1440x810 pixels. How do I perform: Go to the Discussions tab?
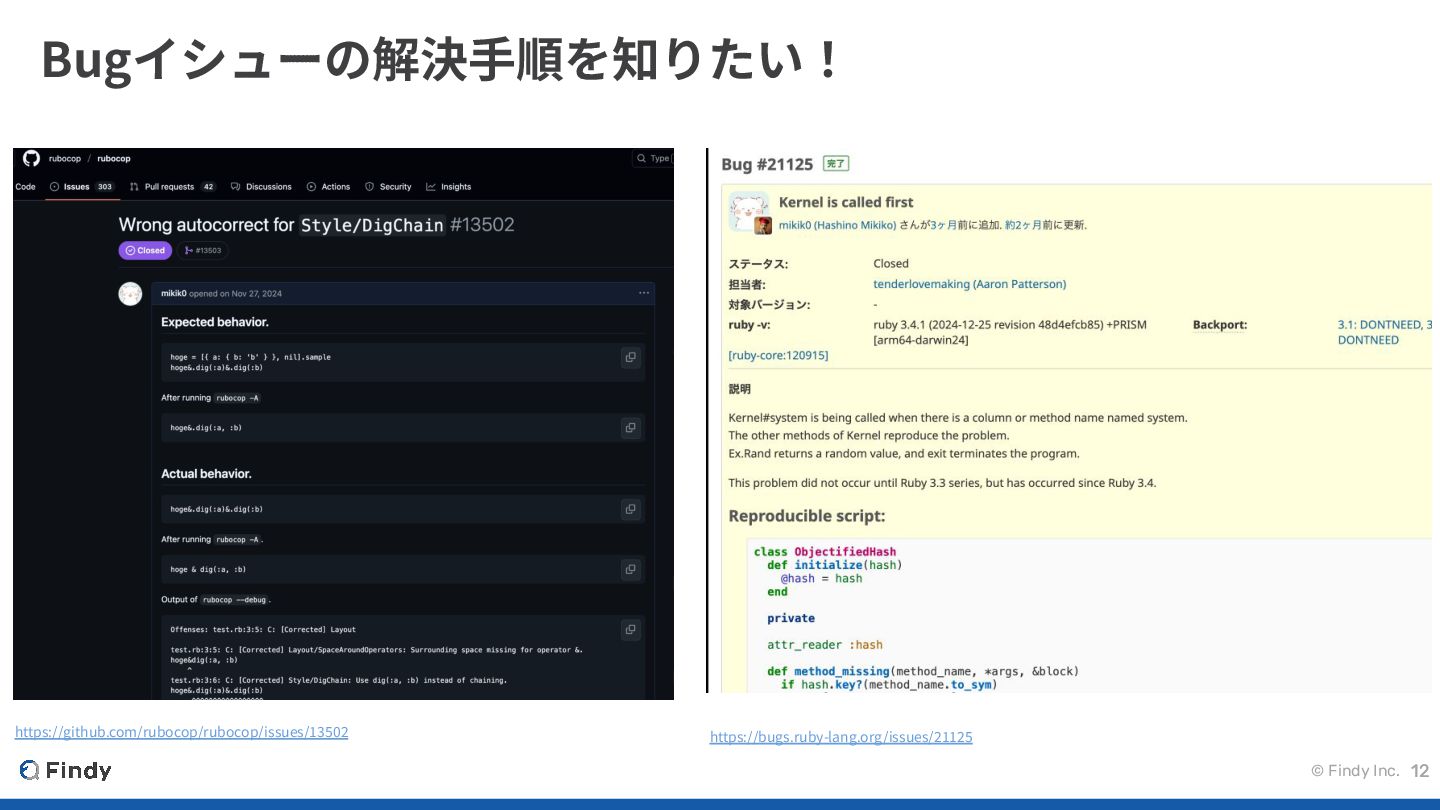pyautogui.click(x=261, y=187)
